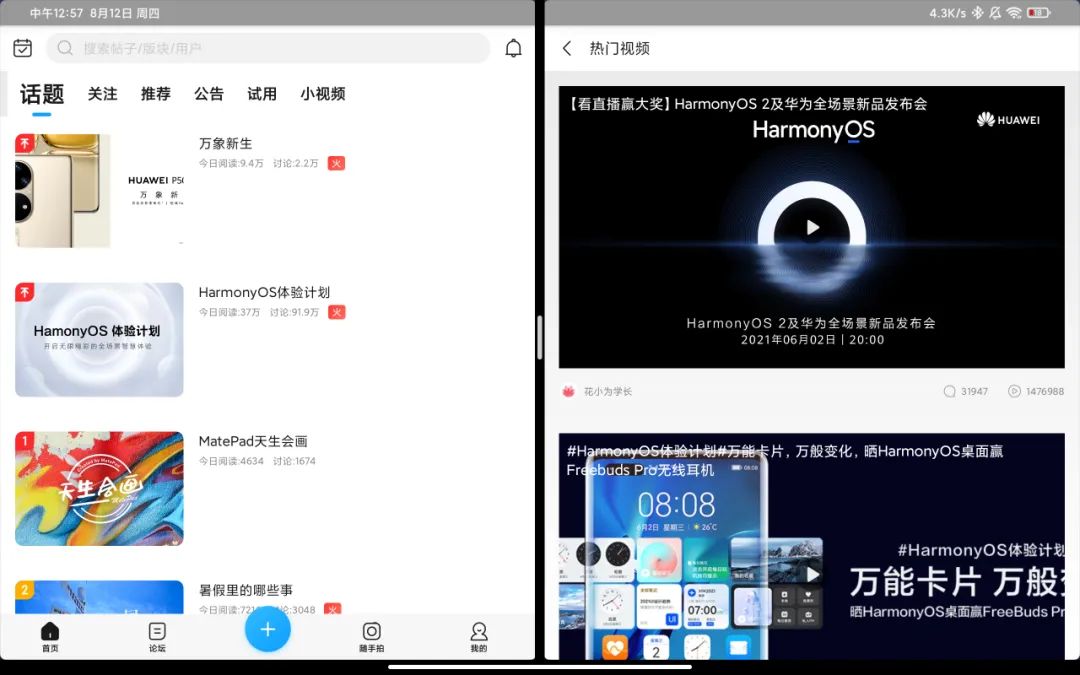Tap the battery indicator in the status bar

click(x=1039, y=12)
